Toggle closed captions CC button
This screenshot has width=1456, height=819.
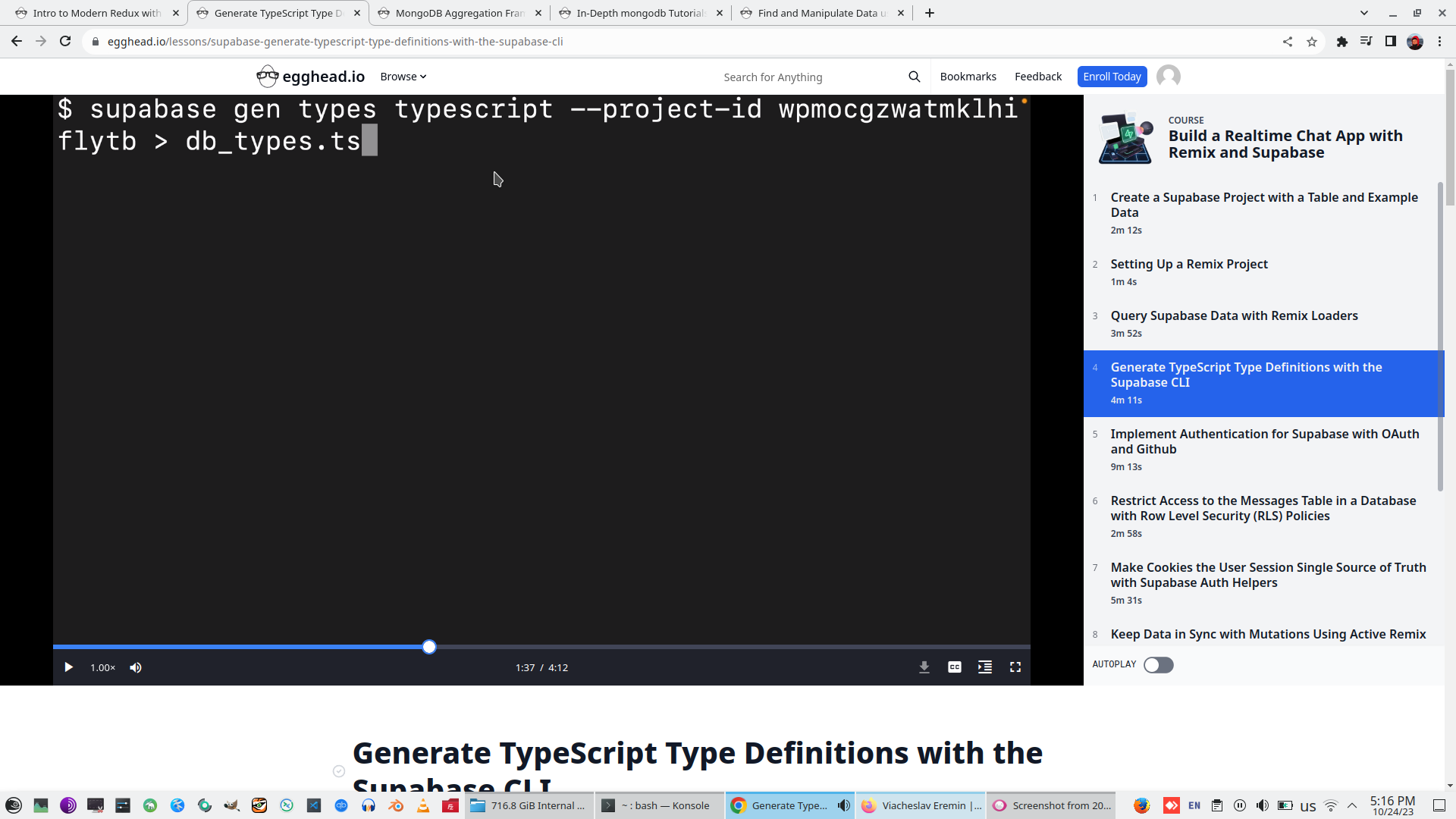click(954, 667)
